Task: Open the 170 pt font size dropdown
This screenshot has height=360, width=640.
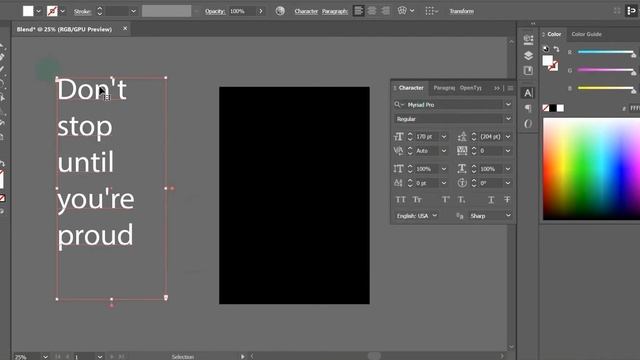Action: tap(444, 137)
